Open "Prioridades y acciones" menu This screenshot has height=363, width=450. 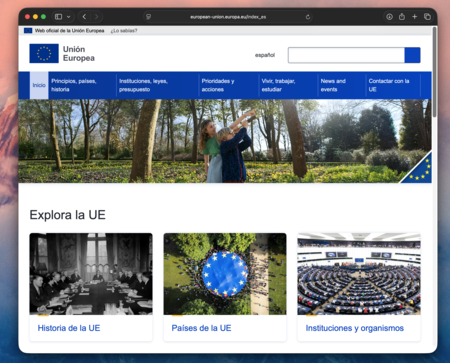click(218, 85)
